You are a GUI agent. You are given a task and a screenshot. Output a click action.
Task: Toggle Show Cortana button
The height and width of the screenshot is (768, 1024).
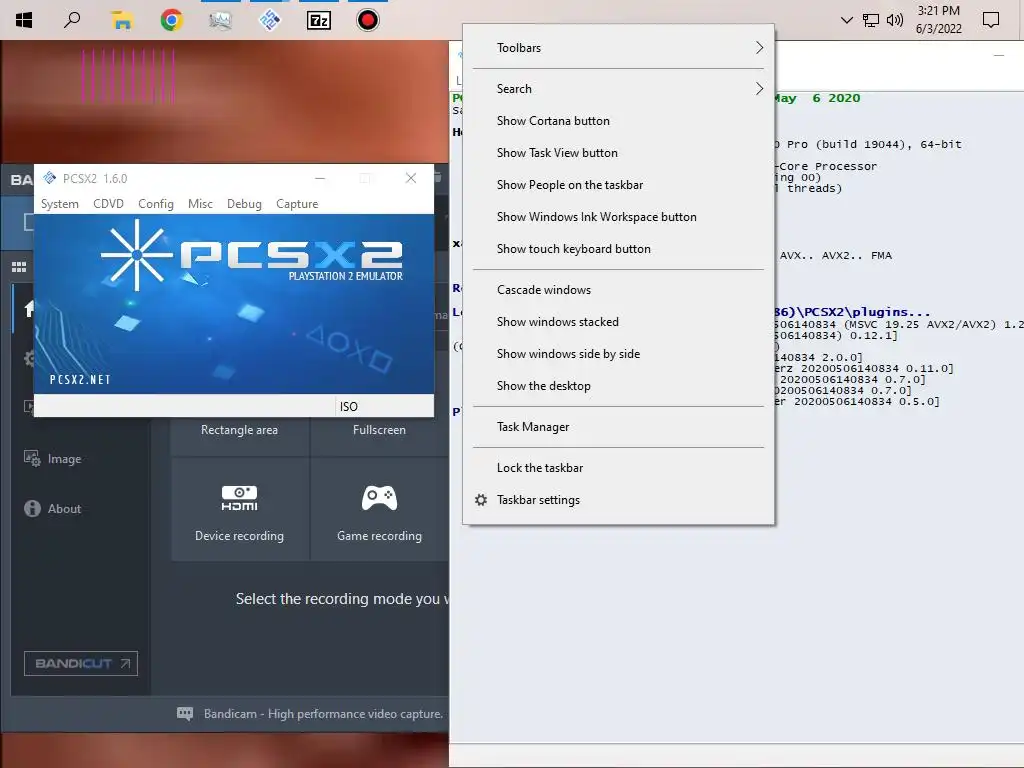[618, 121]
